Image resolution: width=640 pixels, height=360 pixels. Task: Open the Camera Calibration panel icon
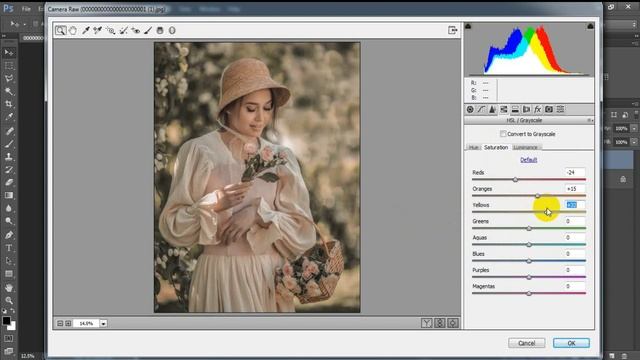click(x=549, y=109)
